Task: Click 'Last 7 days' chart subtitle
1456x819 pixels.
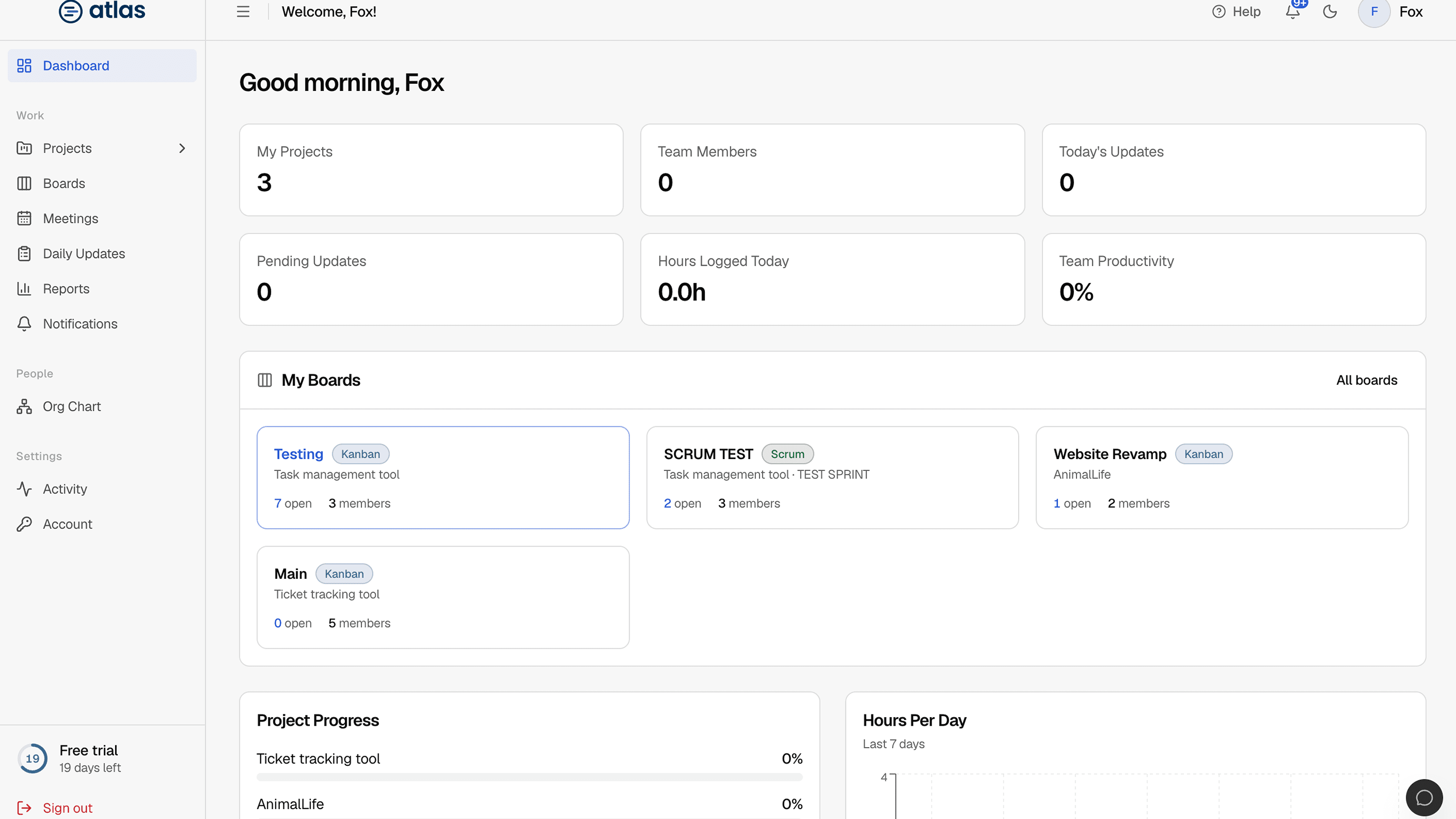Action: 894,744
